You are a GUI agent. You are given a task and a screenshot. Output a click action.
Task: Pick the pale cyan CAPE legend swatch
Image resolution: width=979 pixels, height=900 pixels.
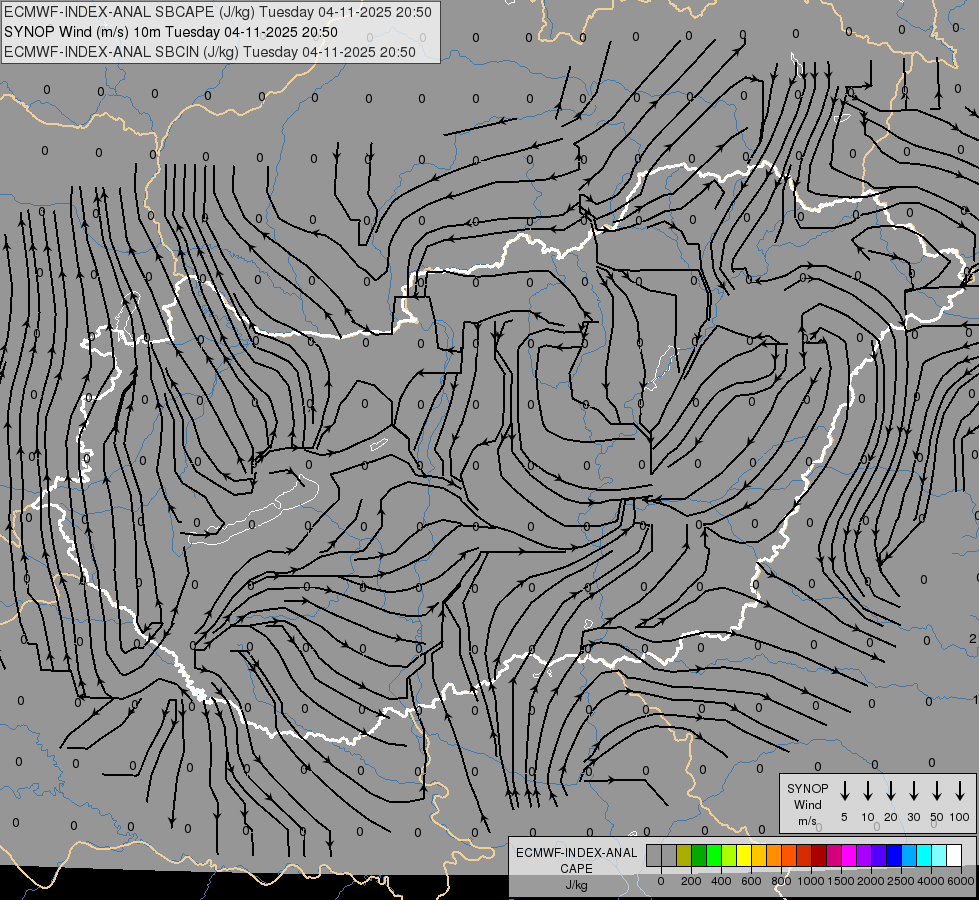tap(938, 855)
